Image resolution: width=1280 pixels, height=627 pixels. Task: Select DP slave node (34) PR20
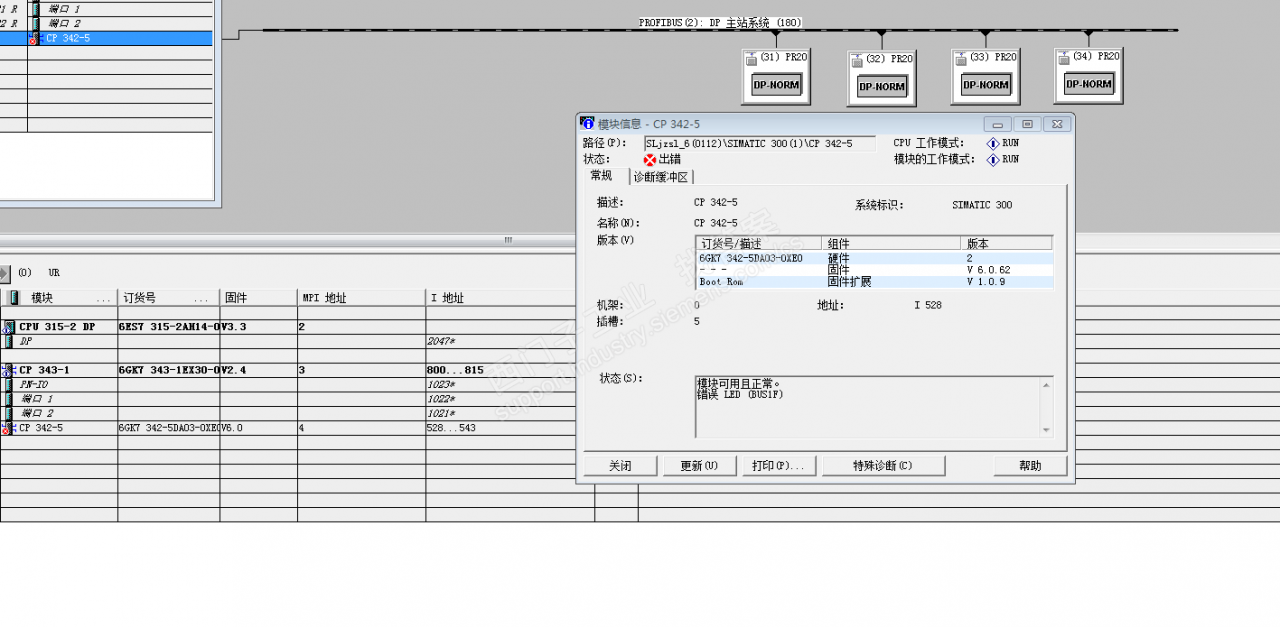1088,75
